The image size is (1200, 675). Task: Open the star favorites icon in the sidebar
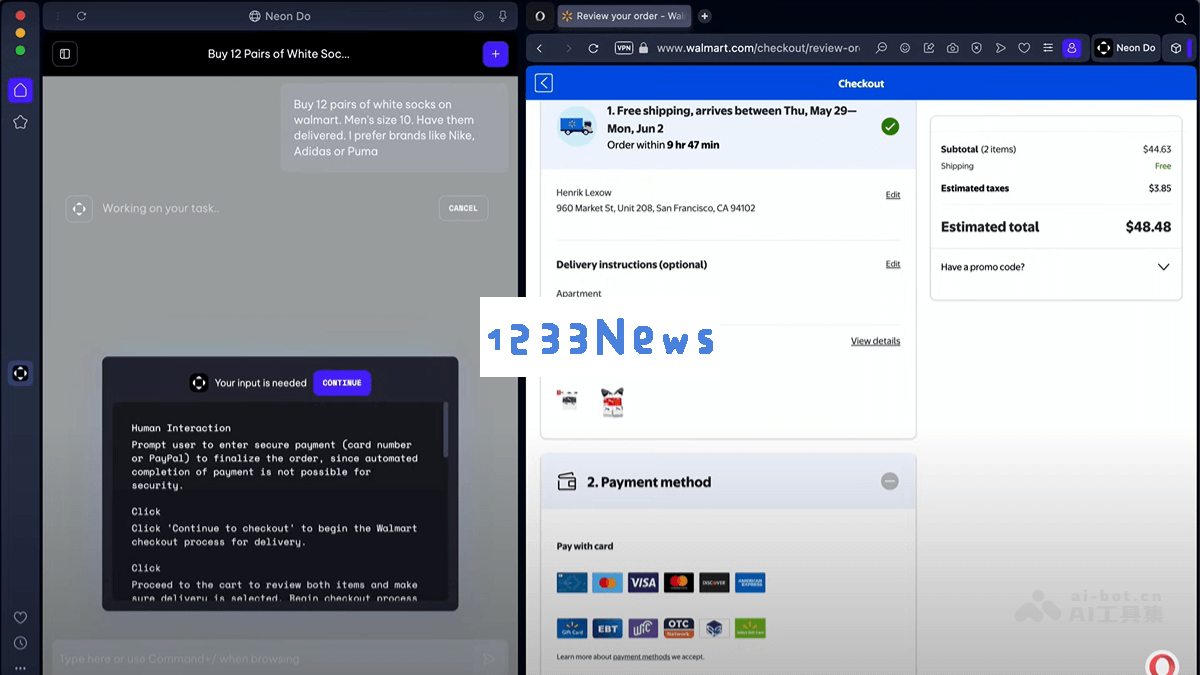point(20,122)
